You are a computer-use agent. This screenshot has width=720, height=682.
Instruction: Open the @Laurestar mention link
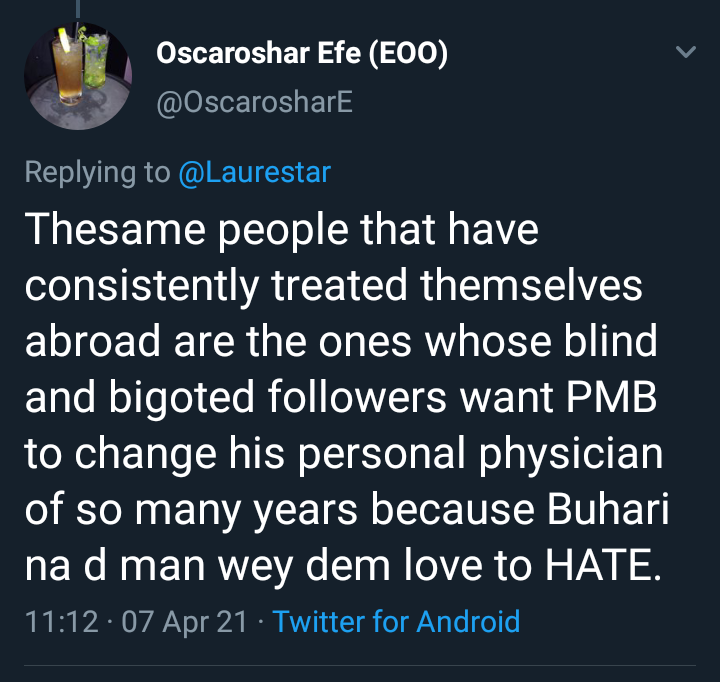(x=254, y=173)
